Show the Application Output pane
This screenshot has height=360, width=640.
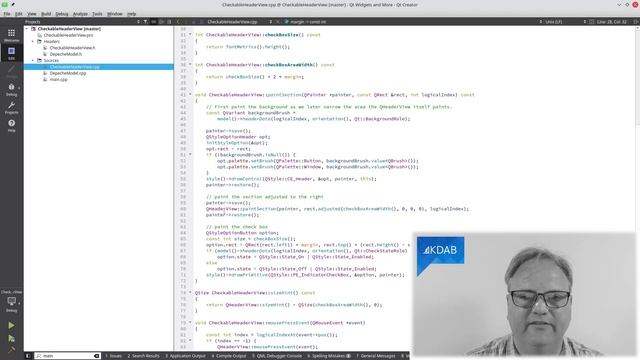tap(185, 356)
